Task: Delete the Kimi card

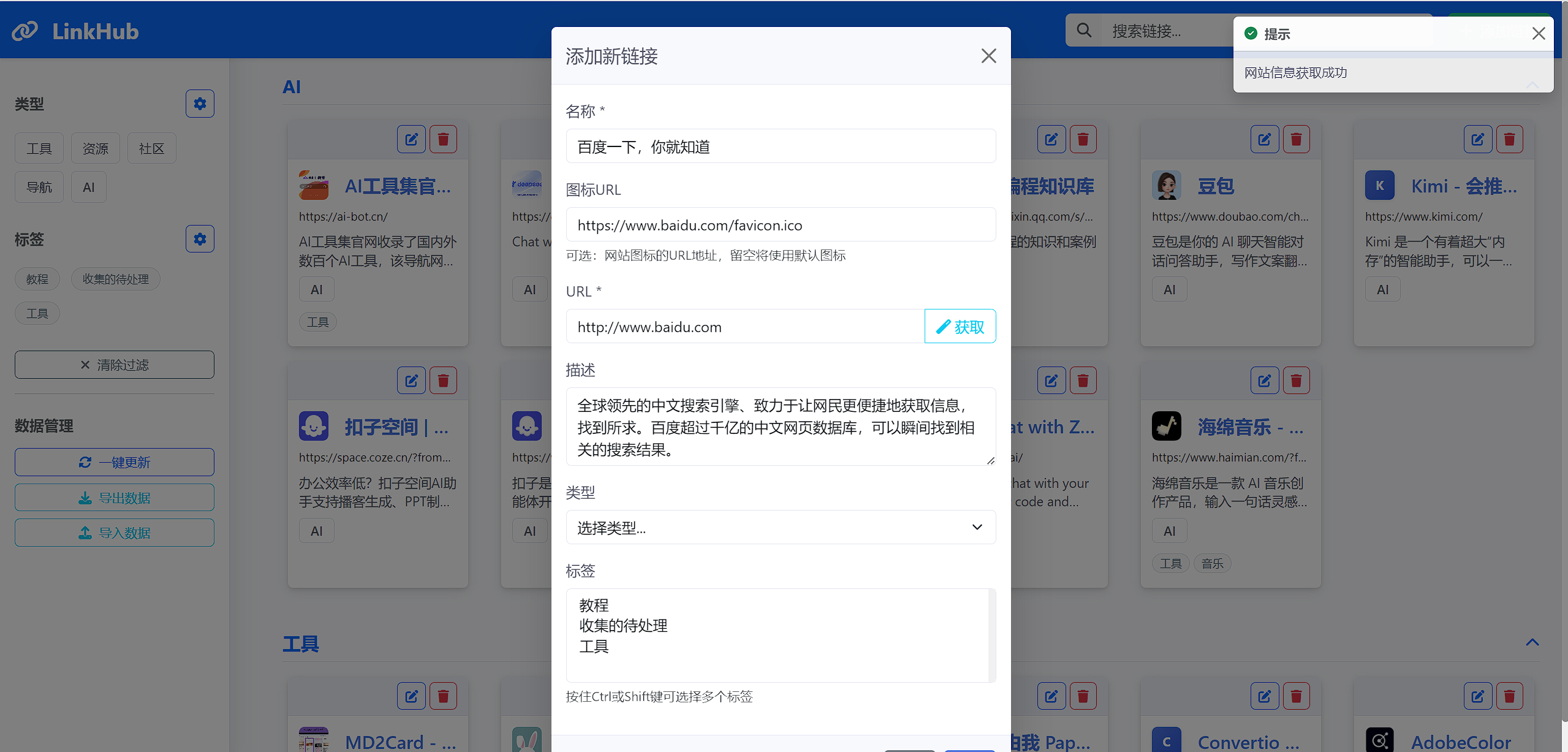Action: click(1509, 140)
